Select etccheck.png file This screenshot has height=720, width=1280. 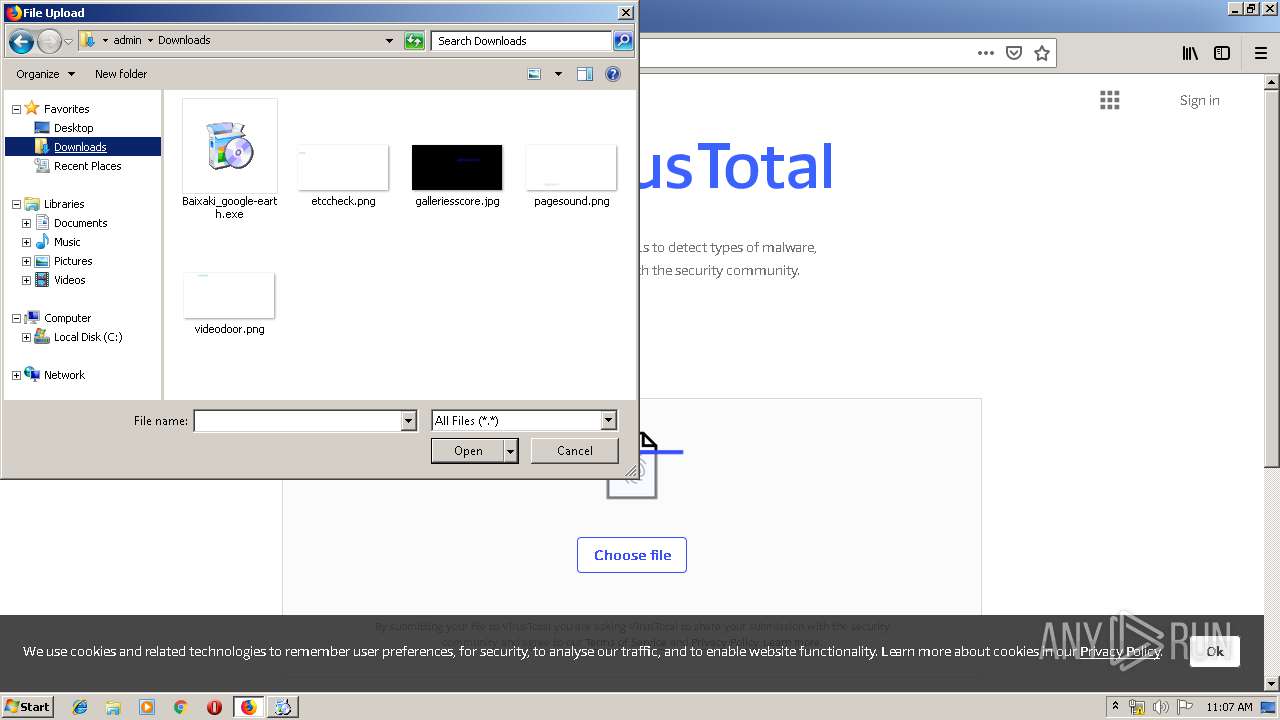[x=343, y=175]
